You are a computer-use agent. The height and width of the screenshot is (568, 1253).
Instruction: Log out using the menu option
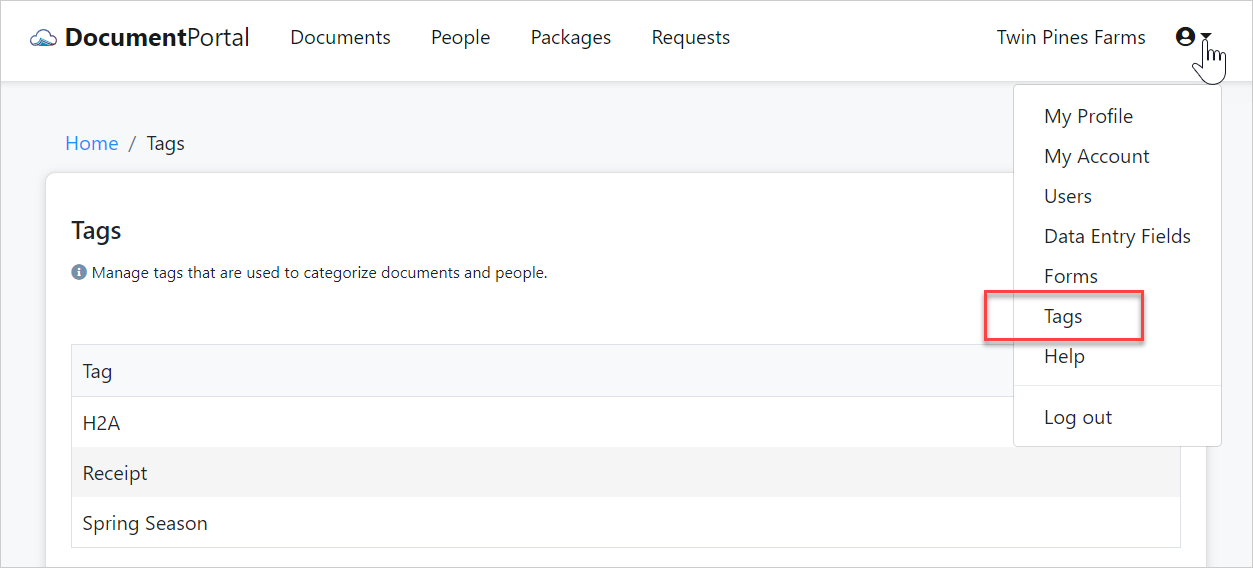point(1077,417)
